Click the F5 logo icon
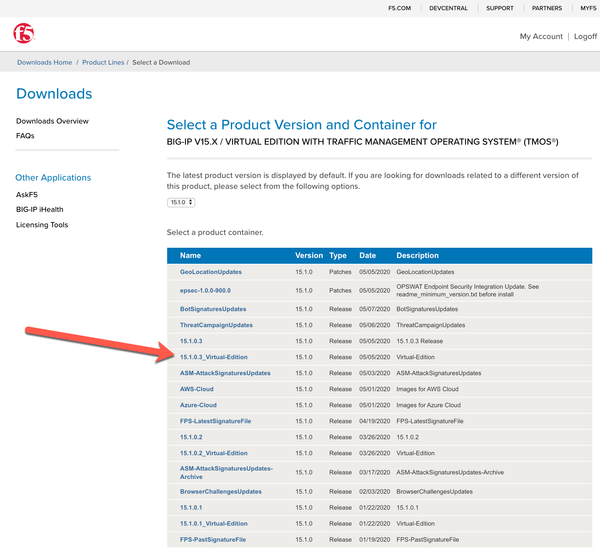The height and width of the screenshot is (548, 600). click(x=24, y=34)
